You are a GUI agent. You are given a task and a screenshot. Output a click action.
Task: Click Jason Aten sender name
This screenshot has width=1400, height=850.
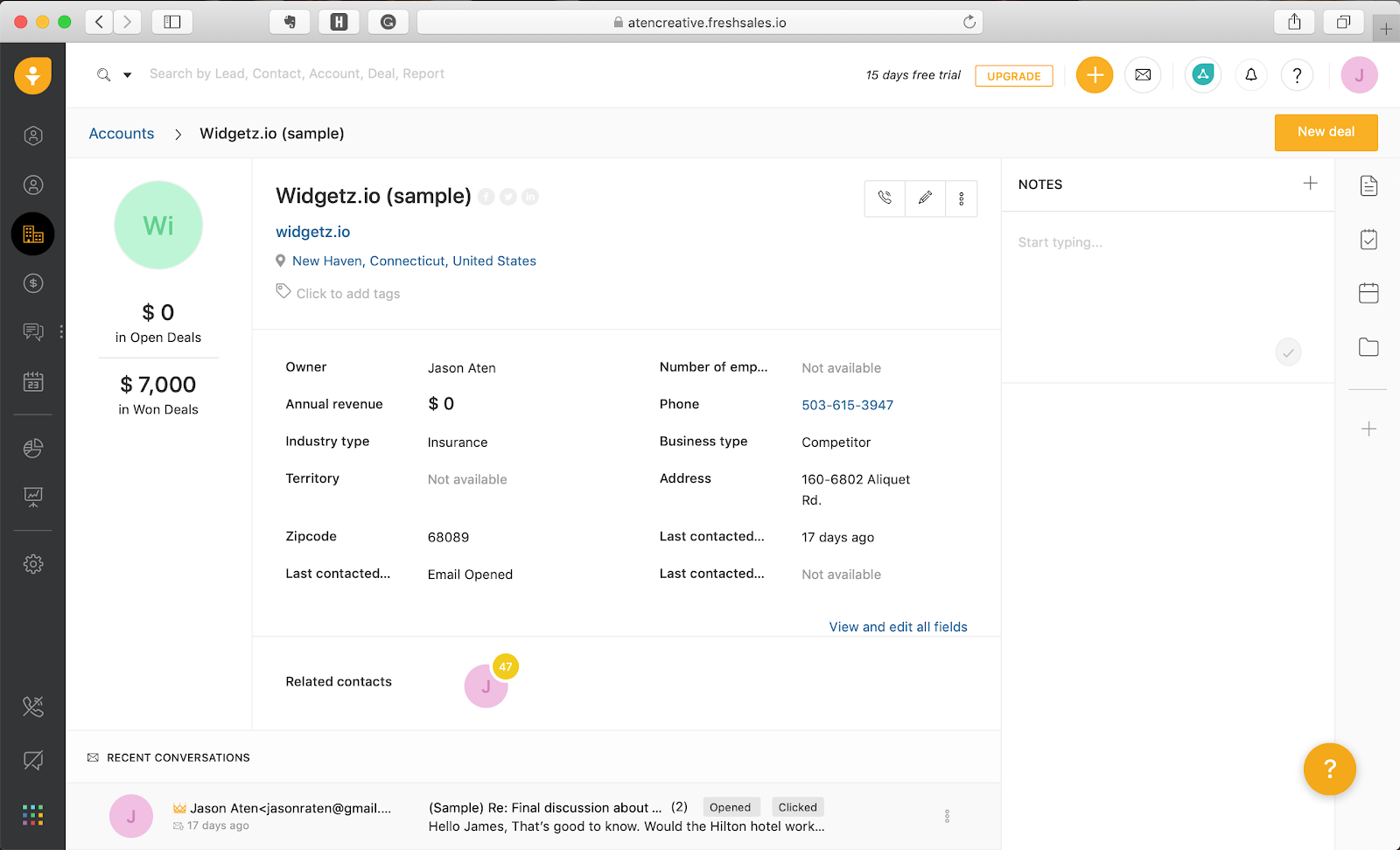[x=290, y=808]
